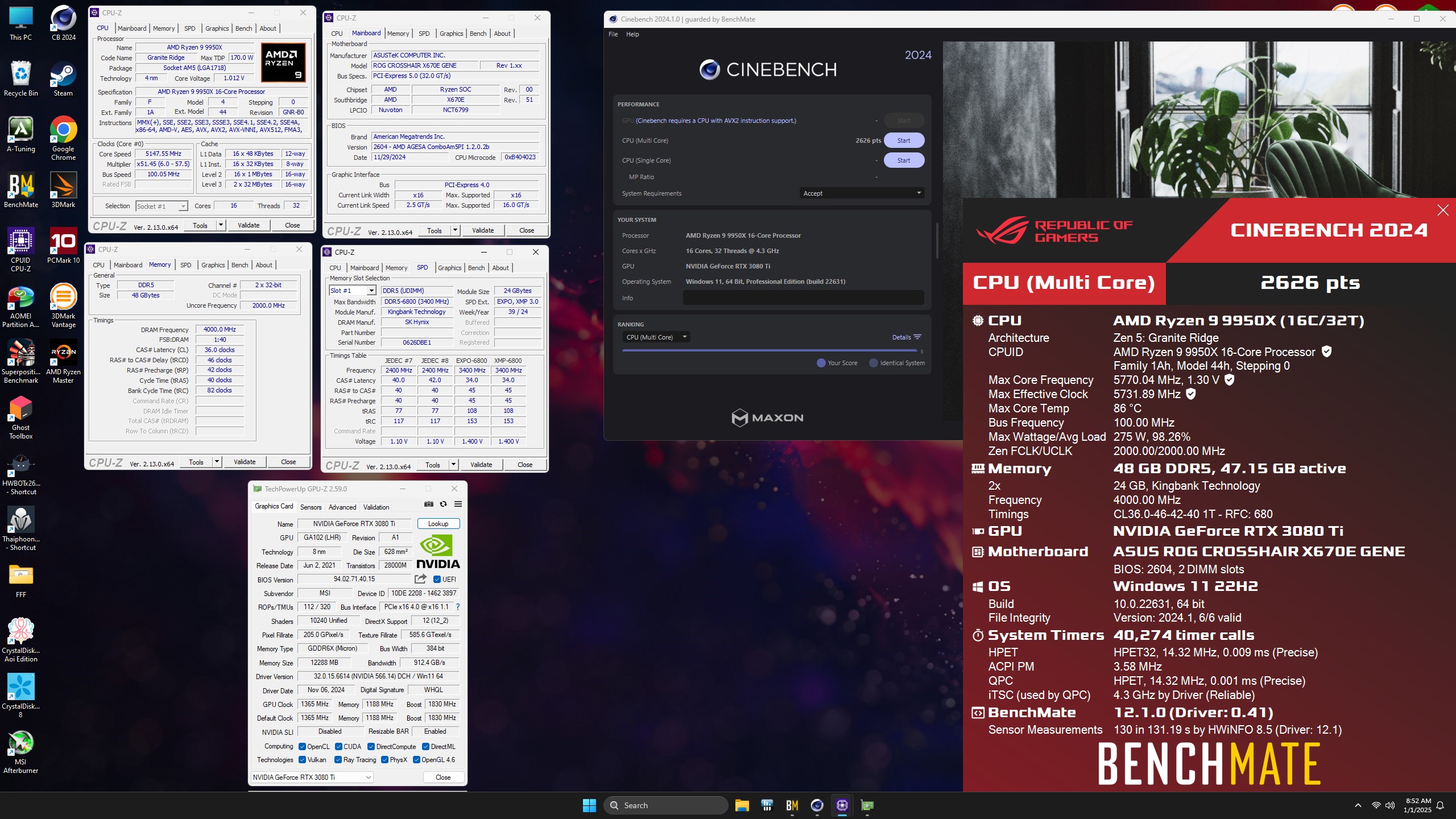Open the Help menu in Cinebench

tap(632, 34)
